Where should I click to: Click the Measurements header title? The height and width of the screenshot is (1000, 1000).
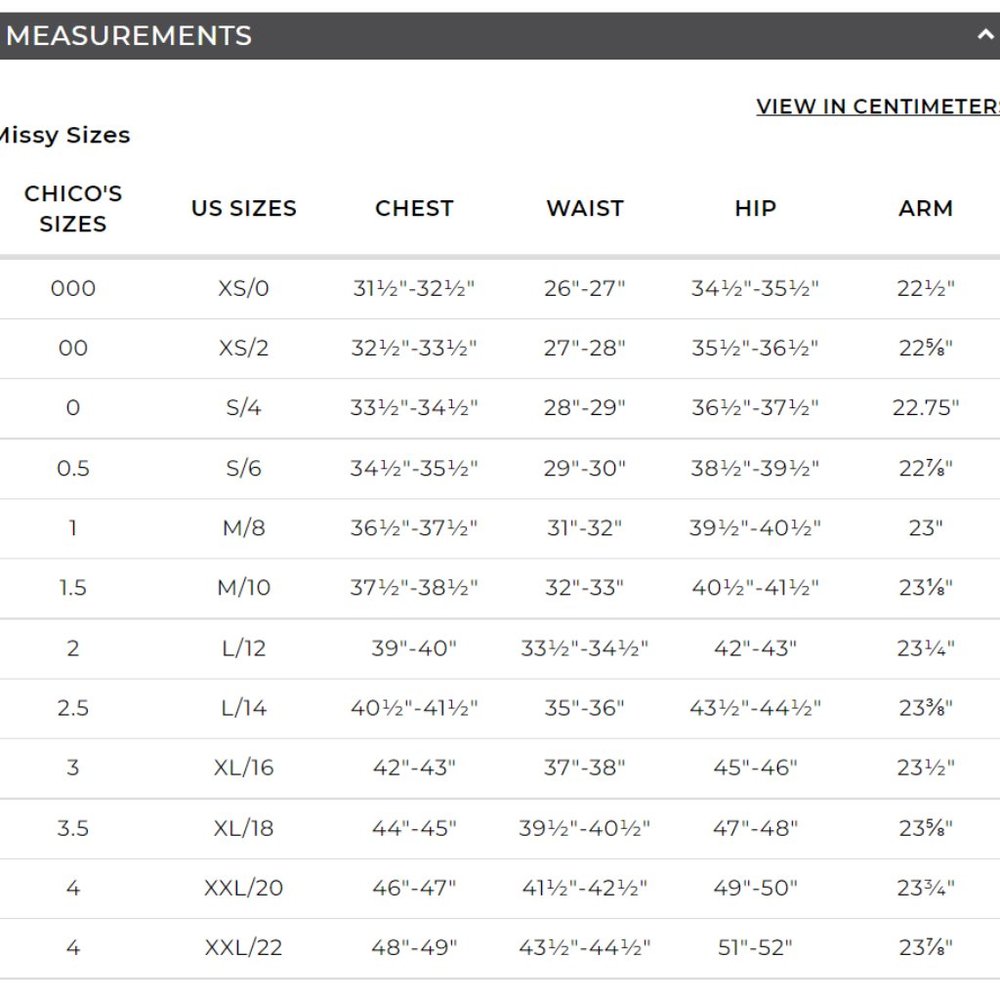(130, 36)
